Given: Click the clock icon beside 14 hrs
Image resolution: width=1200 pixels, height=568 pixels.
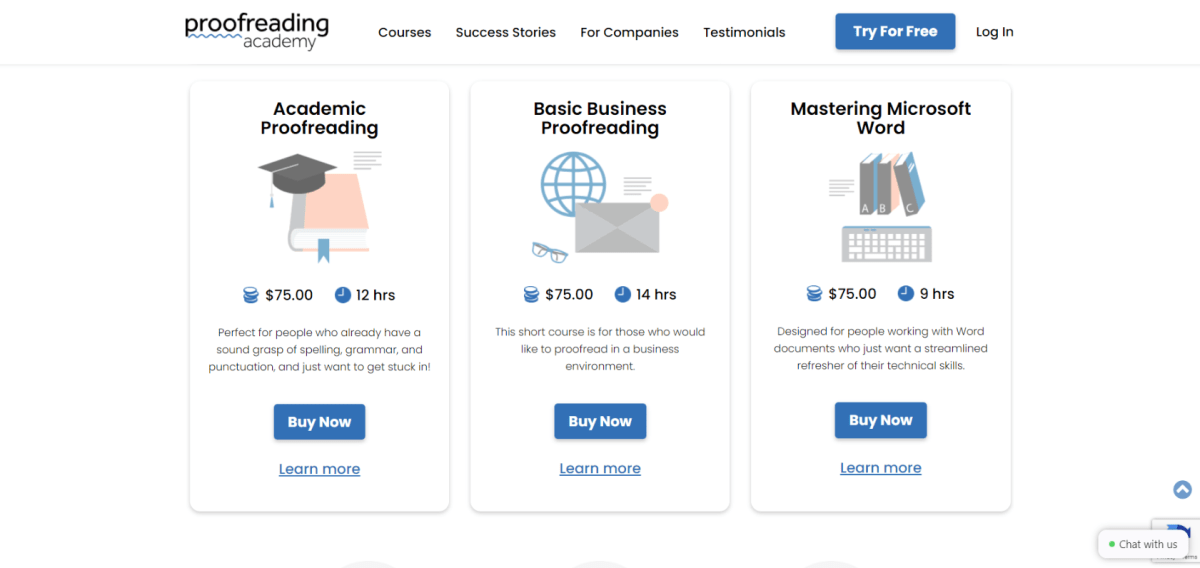Looking at the screenshot, I should pyautogui.click(x=623, y=294).
